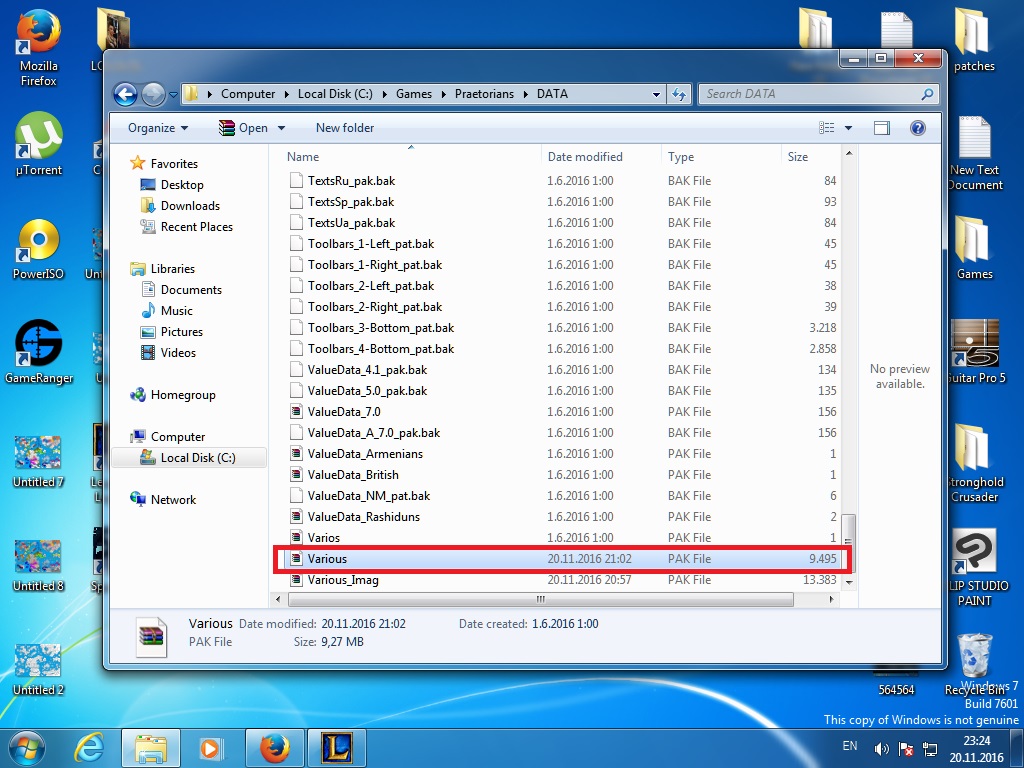Select Local Disk (C:) in the breadcrumb

[335, 94]
